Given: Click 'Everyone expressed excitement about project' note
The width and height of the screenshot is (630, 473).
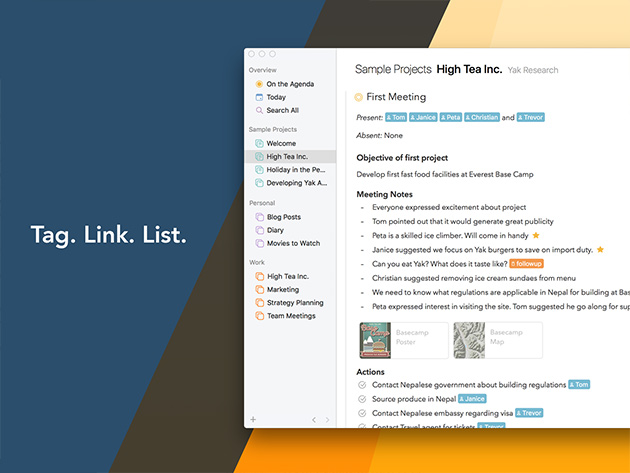Looking at the screenshot, I should pos(449,207).
